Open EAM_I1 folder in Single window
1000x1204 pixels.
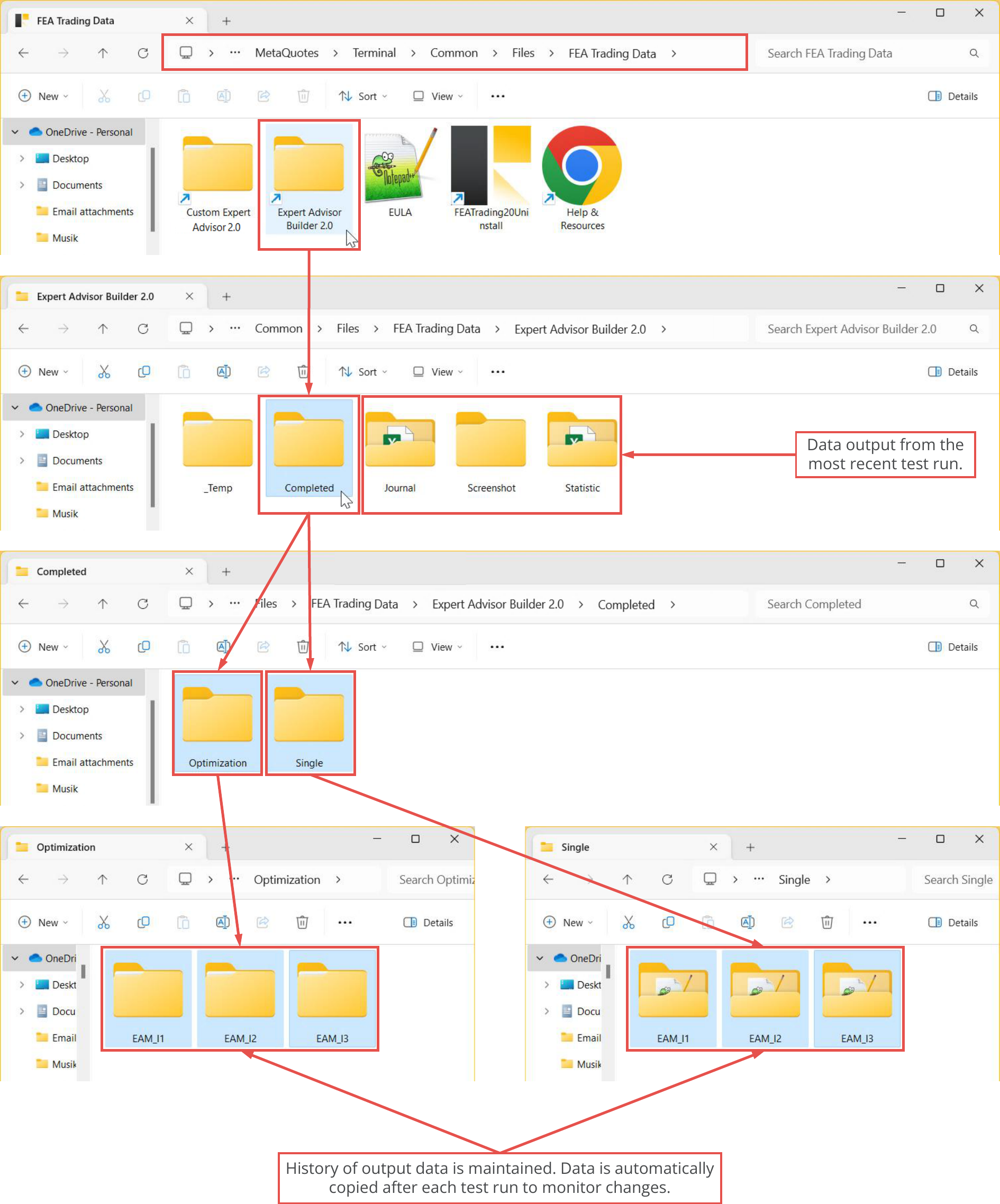point(673,999)
